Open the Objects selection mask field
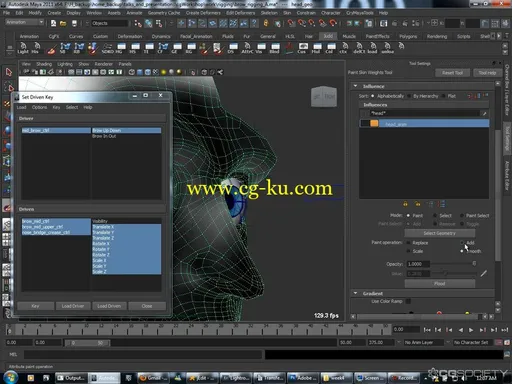 [x=109, y=23]
